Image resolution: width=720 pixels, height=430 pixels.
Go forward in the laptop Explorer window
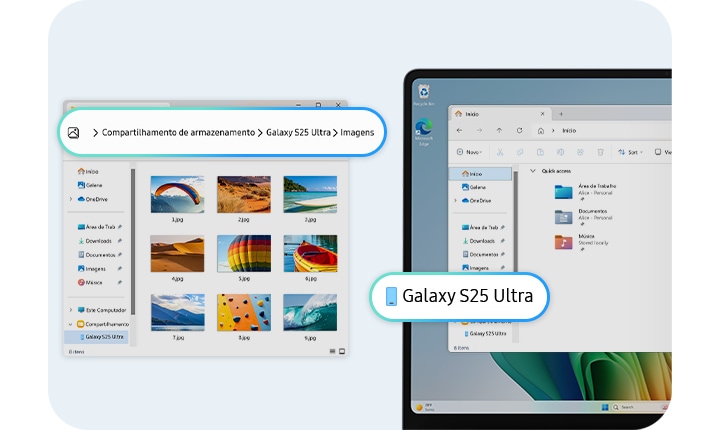click(x=479, y=130)
